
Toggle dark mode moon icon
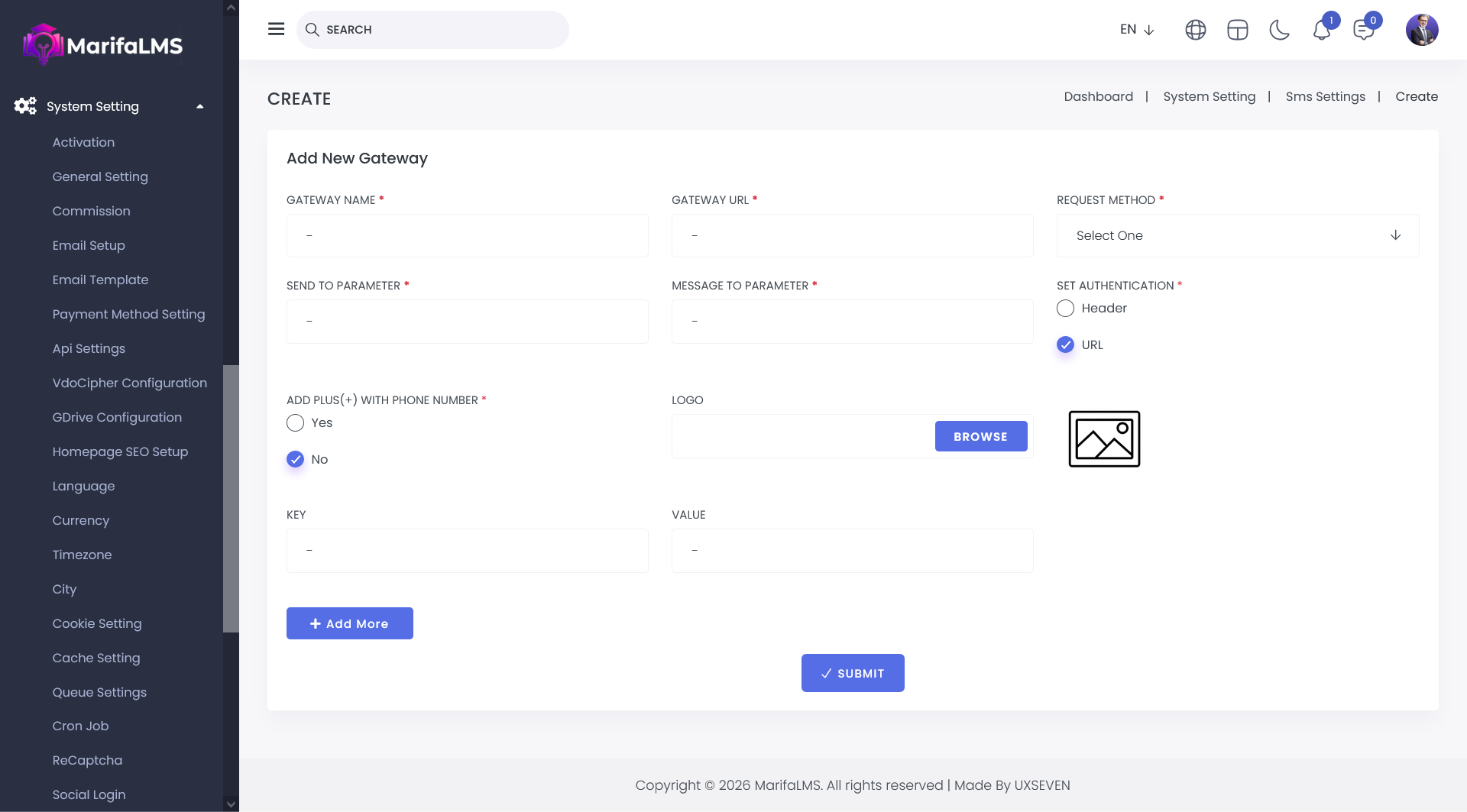pyautogui.click(x=1279, y=30)
